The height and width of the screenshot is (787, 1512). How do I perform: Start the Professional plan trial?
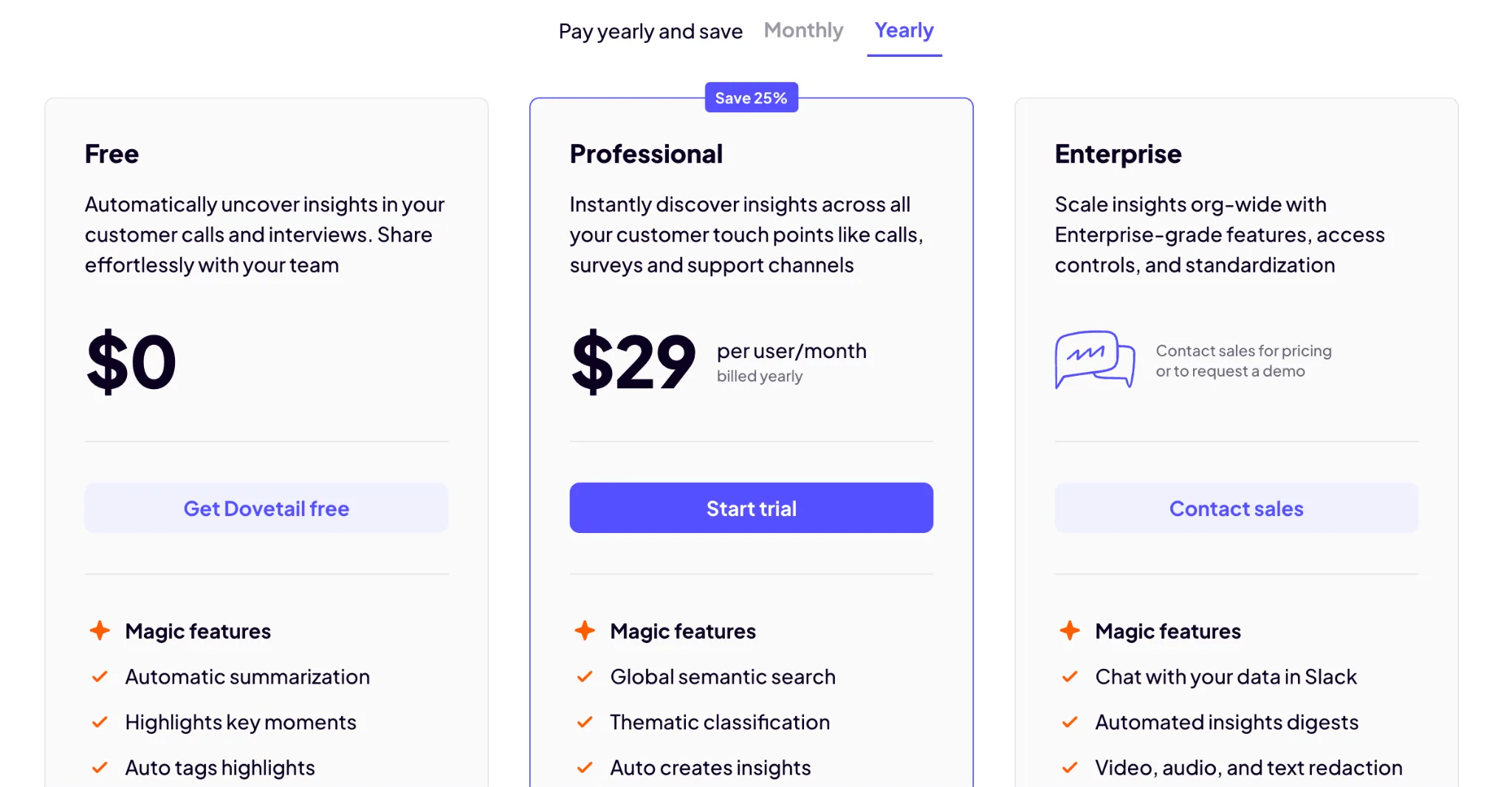click(751, 508)
